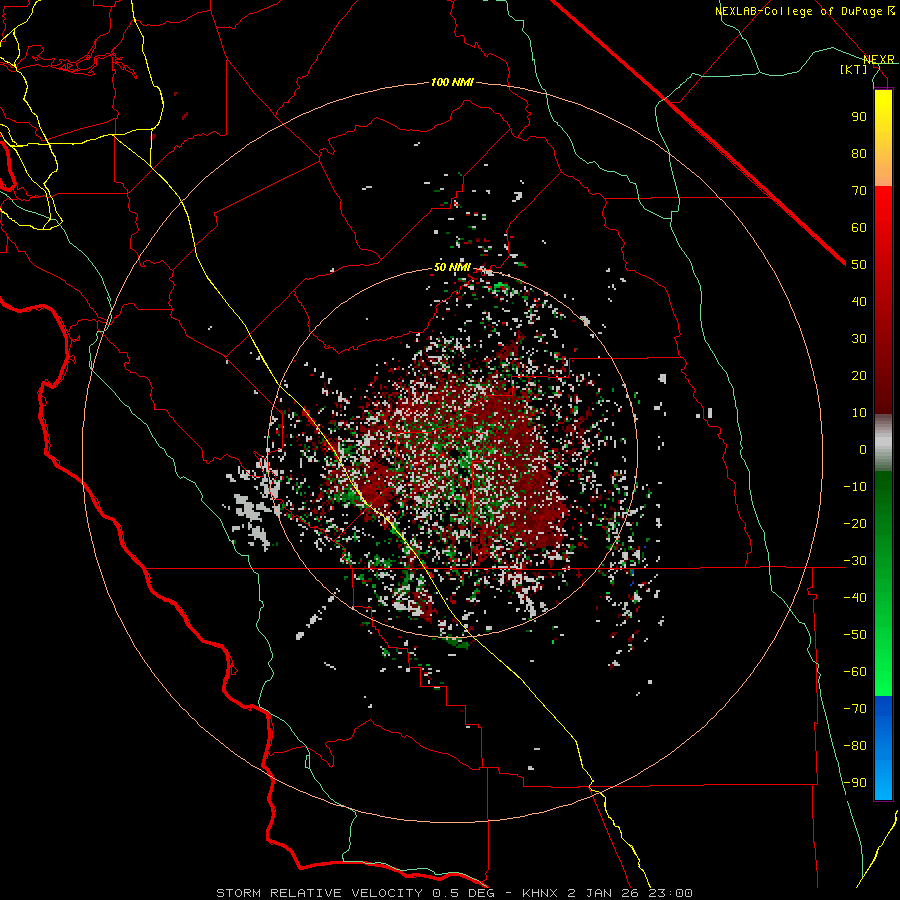The height and width of the screenshot is (900, 900).
Task: Click the 50 NMI range ring label
Action: click(x=452, y=267)
